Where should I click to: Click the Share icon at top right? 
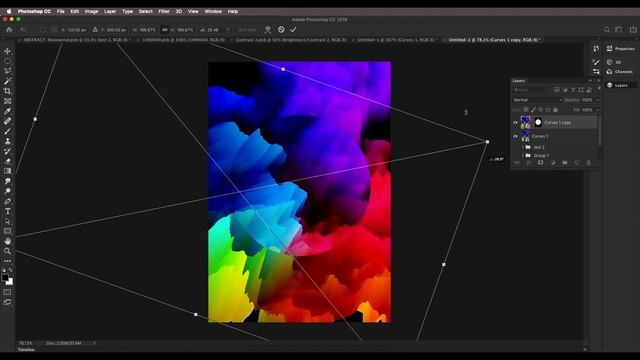pyautogui.click(x=633, y=29)
